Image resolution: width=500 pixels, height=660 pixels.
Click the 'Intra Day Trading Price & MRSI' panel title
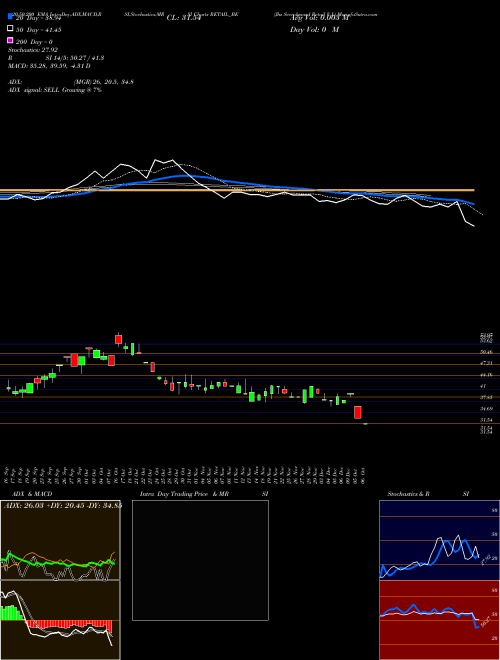point(204,494)
